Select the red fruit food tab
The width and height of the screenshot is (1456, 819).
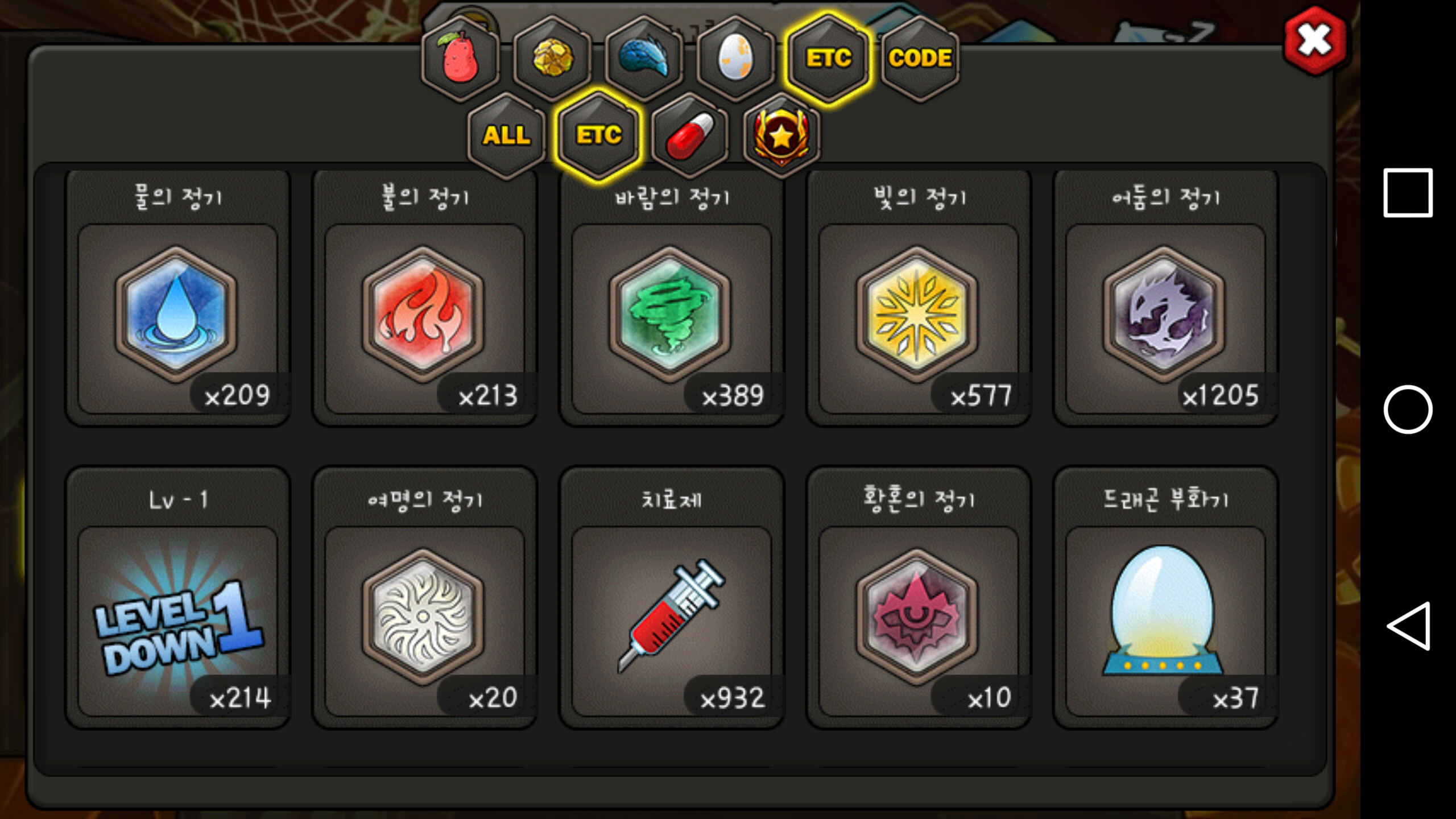point(461,58)
